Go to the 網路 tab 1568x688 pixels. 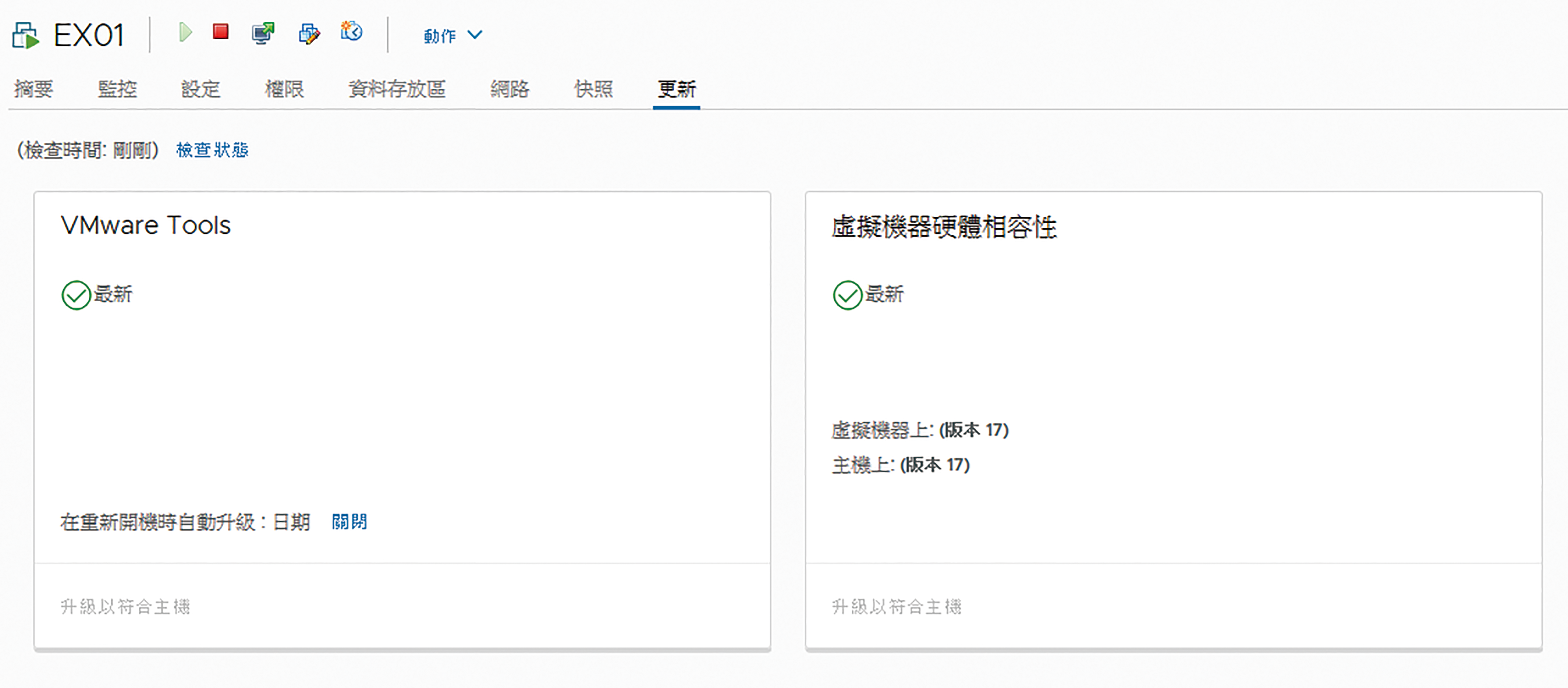point(509,89)
